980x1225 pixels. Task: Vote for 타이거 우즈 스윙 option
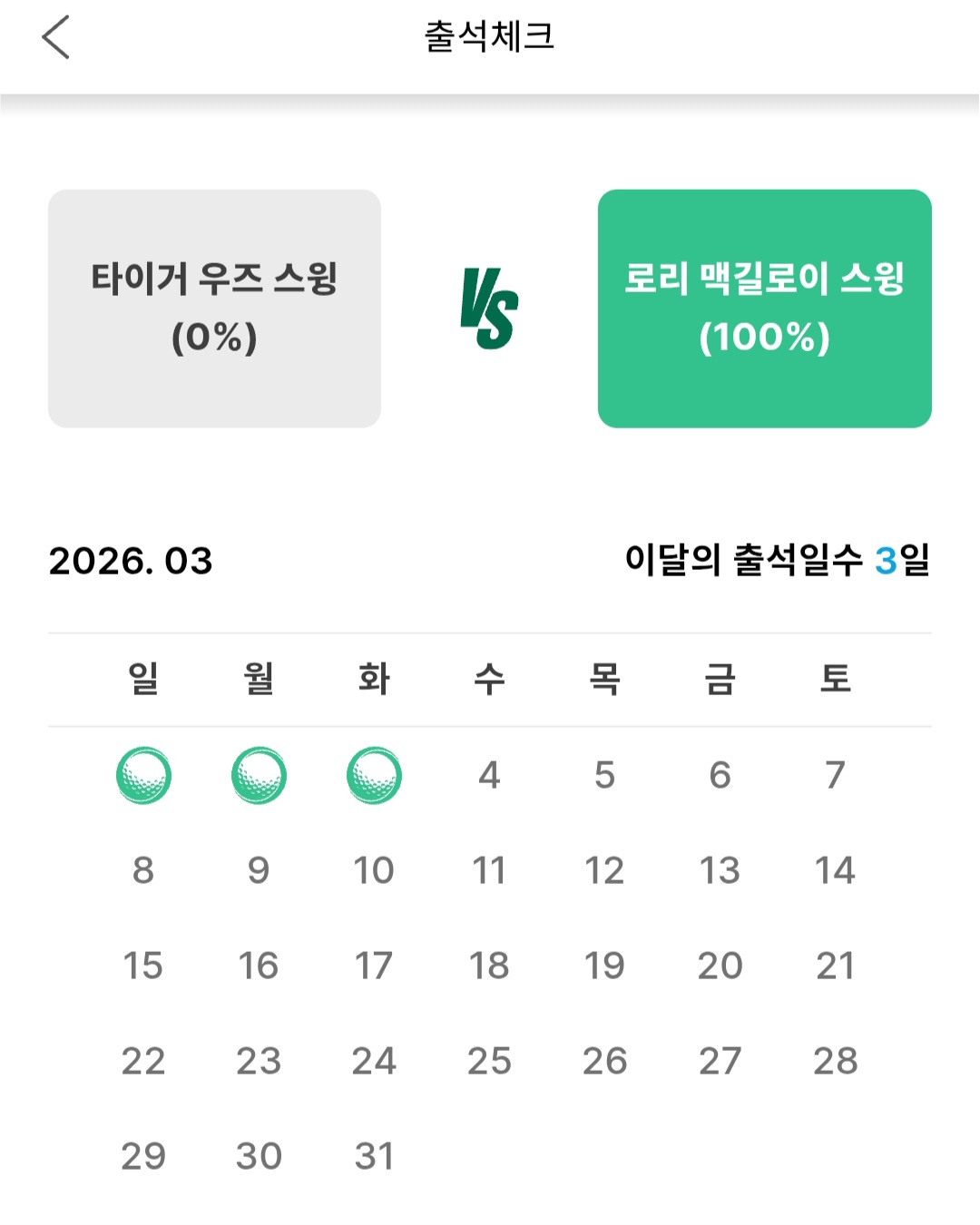[x=214, y=309]
